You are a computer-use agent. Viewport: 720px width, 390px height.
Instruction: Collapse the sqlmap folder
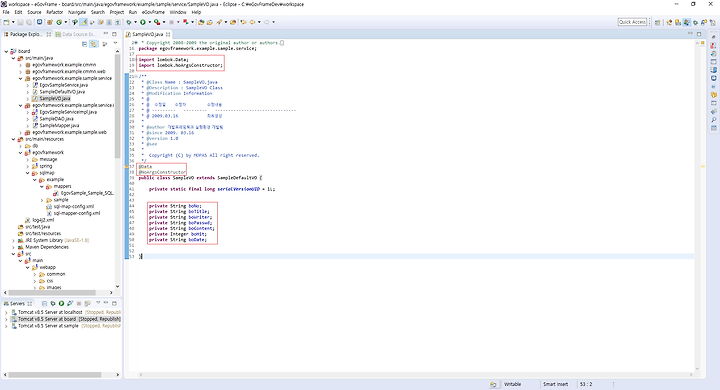[28, 173]
